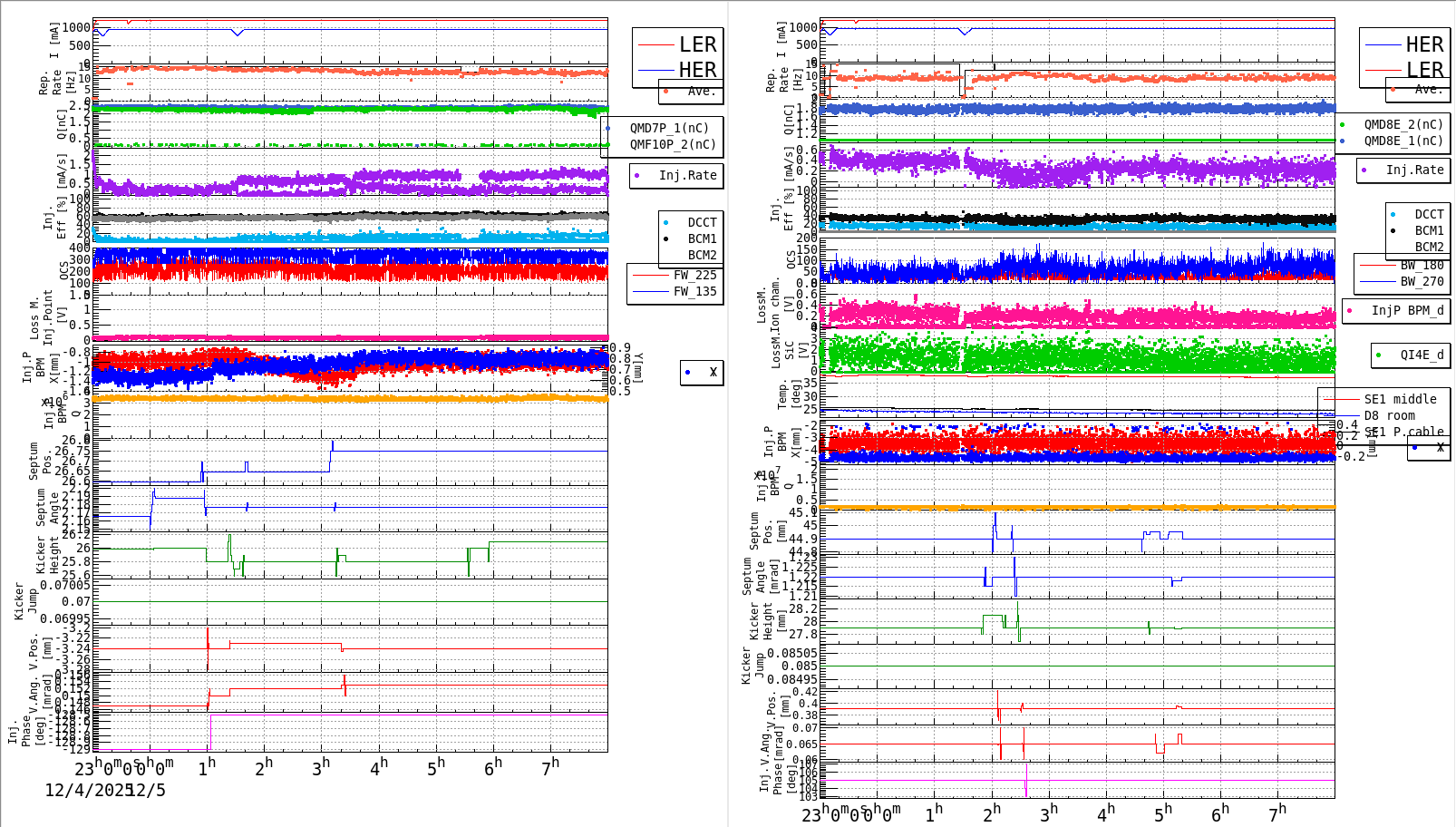Click the Ave. marker in right legend

(x=1393, y=90)
